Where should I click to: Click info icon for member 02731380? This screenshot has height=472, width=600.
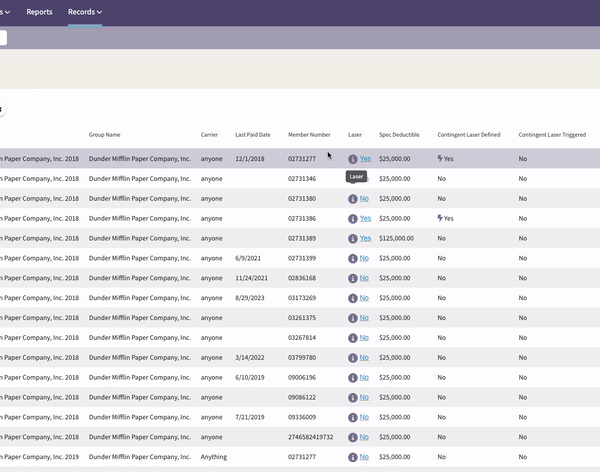pyautogui.click(x=352, y=199)
